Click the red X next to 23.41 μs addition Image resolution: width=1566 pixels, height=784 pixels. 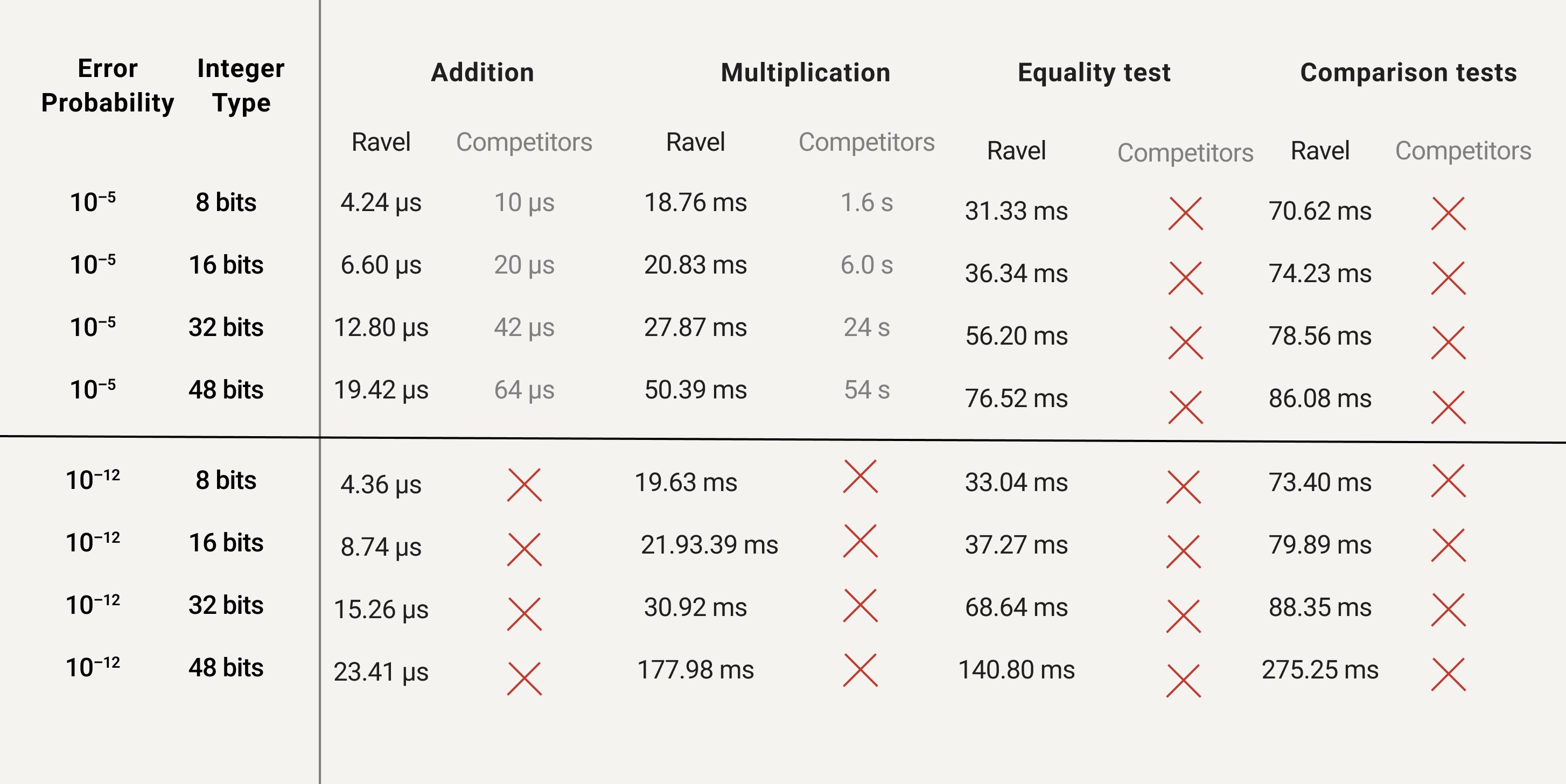524,678
